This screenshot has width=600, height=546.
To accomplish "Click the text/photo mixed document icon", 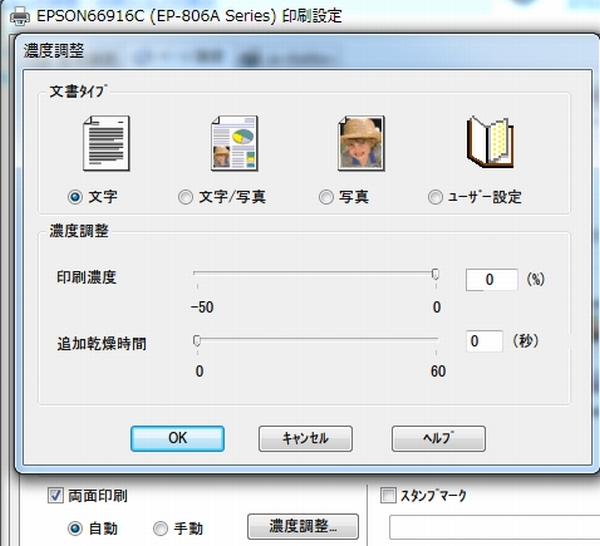I will pyautogui.click(x=234, y=143).
